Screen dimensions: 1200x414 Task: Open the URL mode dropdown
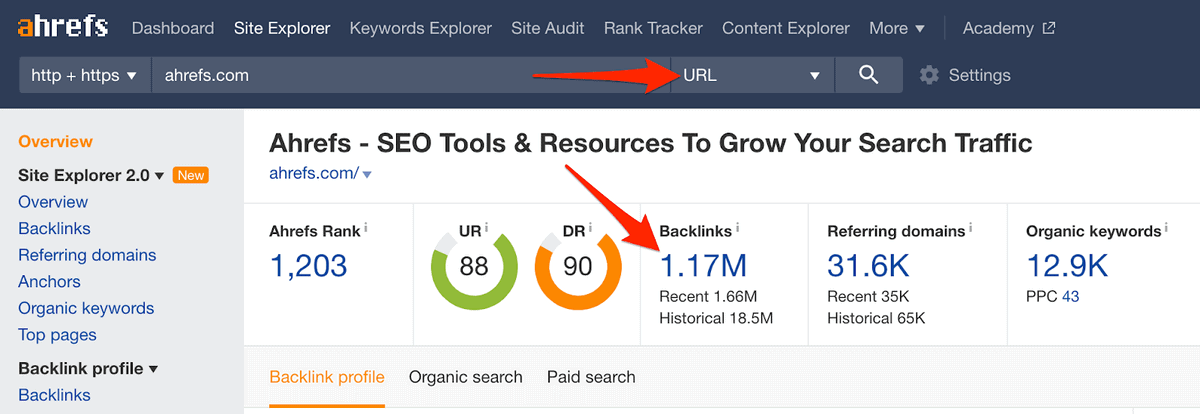pyautogui.click(x=751, y=75)
